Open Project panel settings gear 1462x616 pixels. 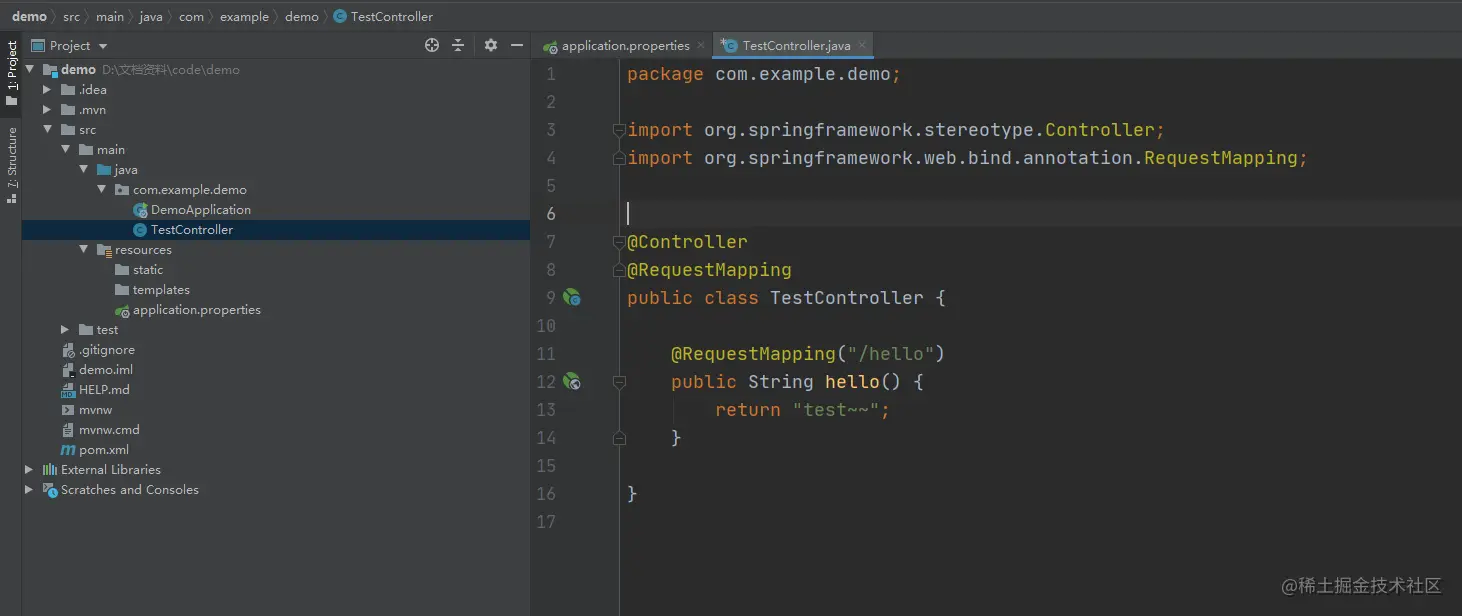pyautogui.click(x=490, y=45)
